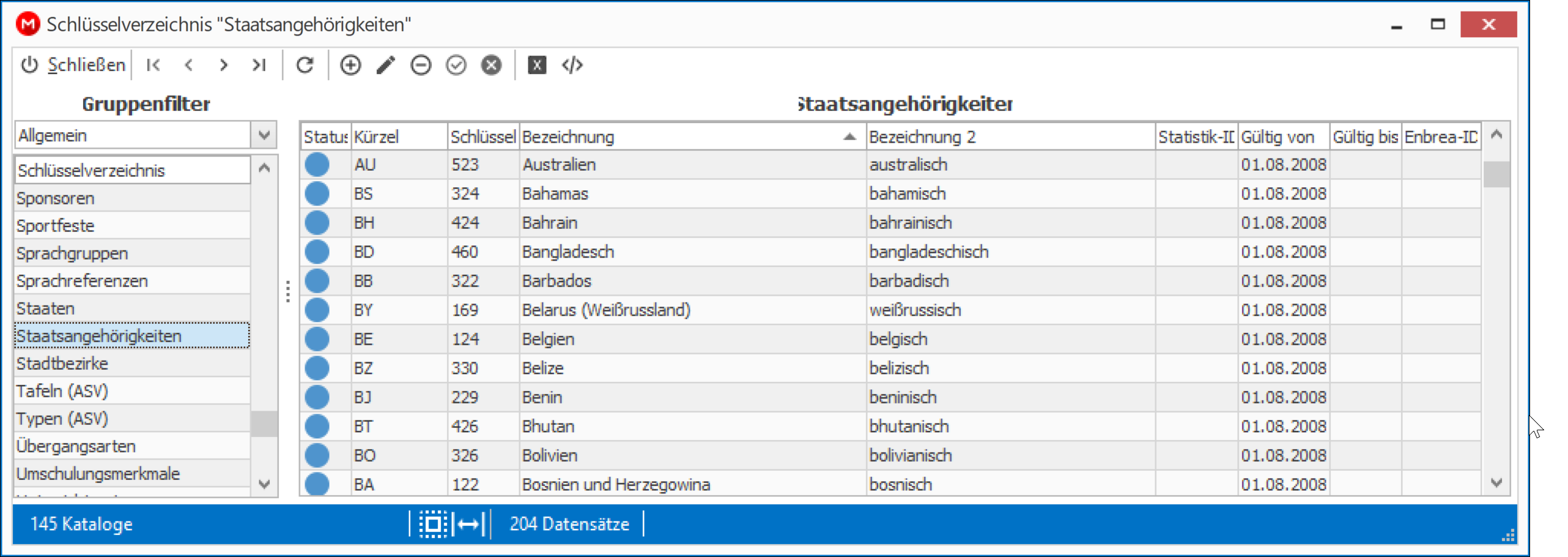The height and width of the screenshot is (557, 1568).
Task: Click table scrollbar down arrow
Action: (x=1496, y=483)
